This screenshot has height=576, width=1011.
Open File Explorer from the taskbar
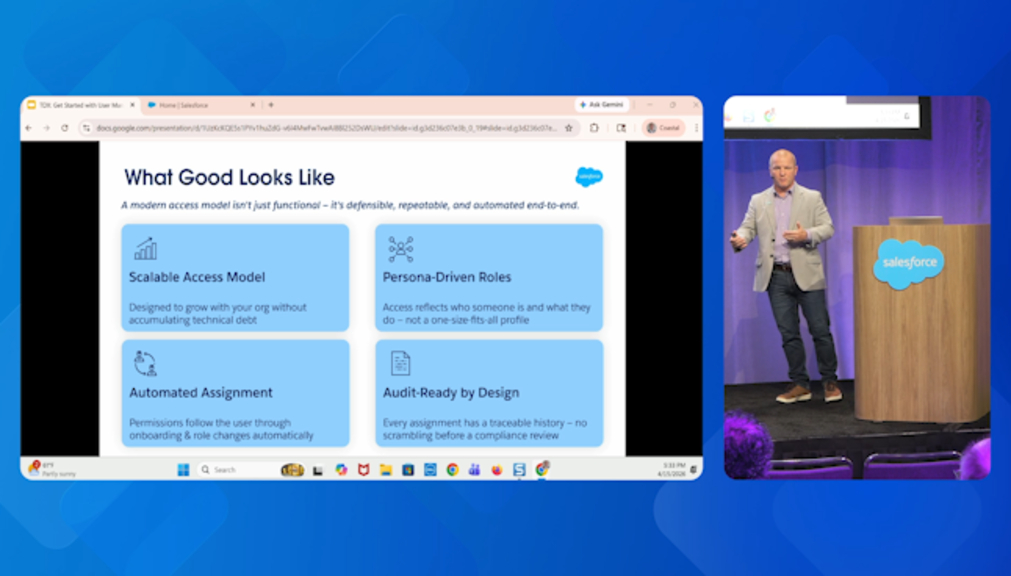tap(385, 469)
